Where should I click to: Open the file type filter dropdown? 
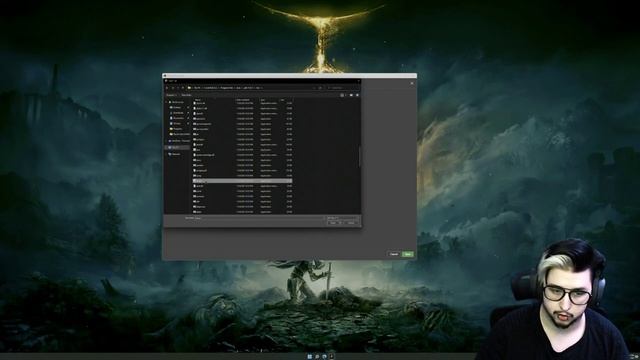[x=342, y=218]
